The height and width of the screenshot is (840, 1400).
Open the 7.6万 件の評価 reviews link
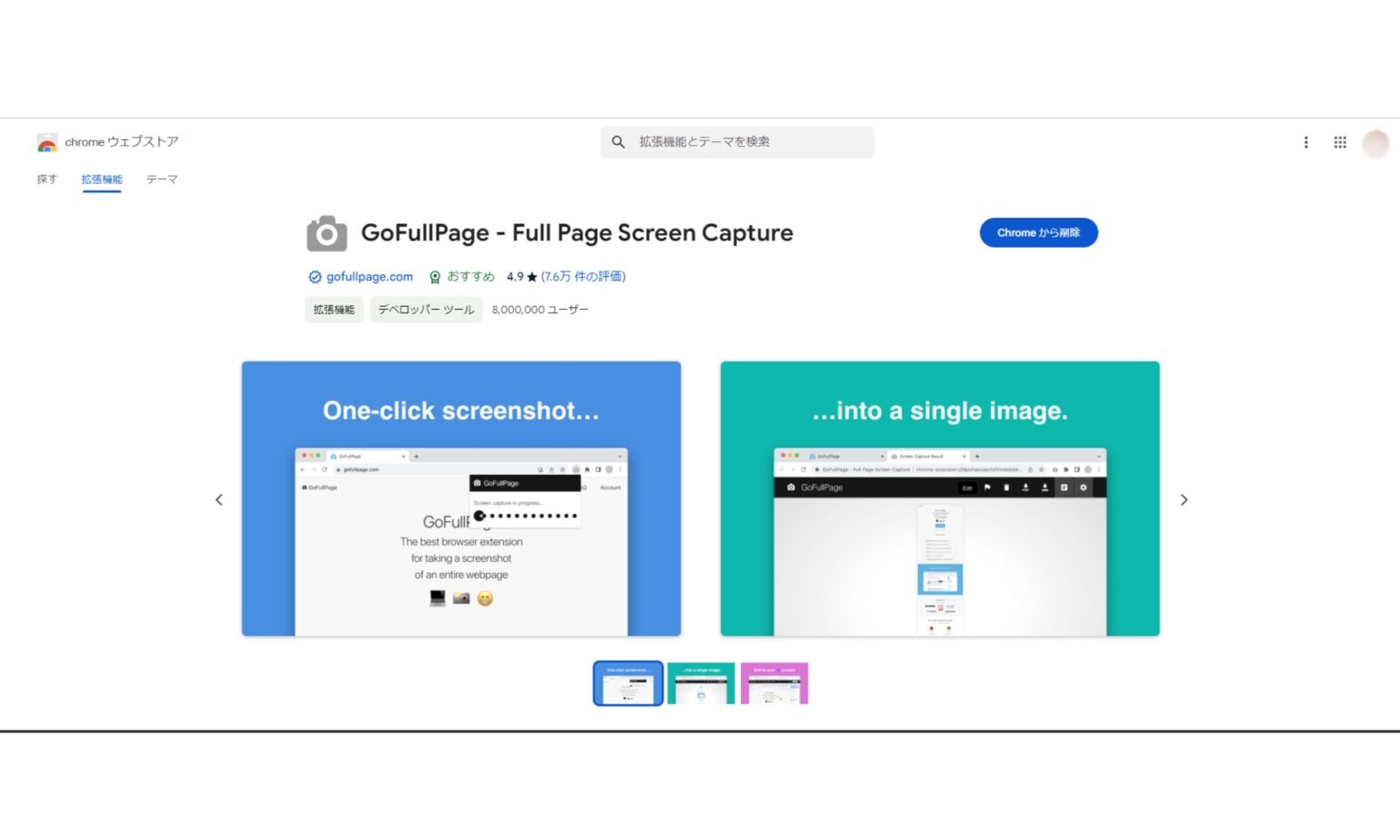coord(583,276)
